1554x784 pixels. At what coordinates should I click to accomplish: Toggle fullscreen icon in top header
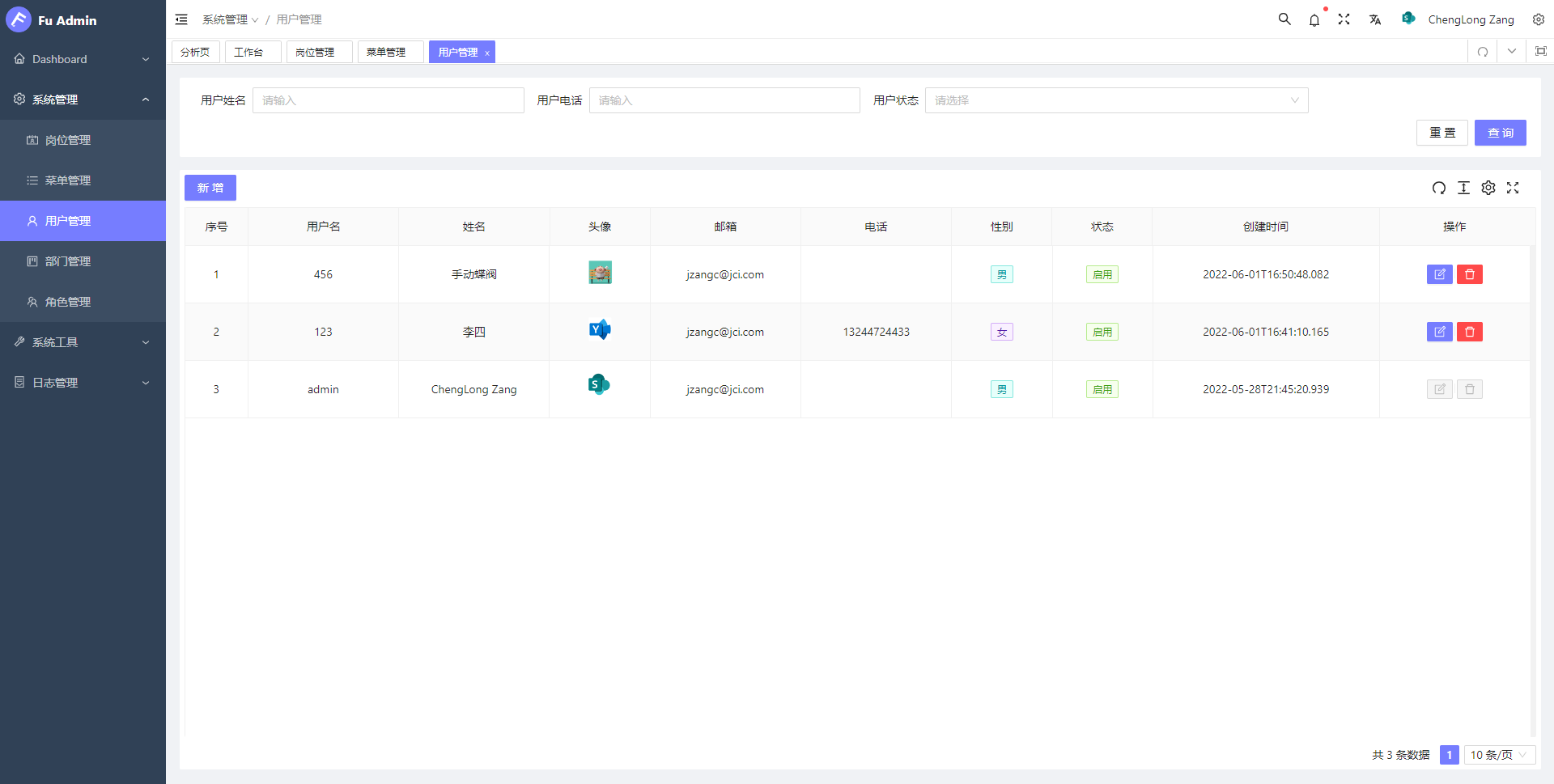[1344, 19]
